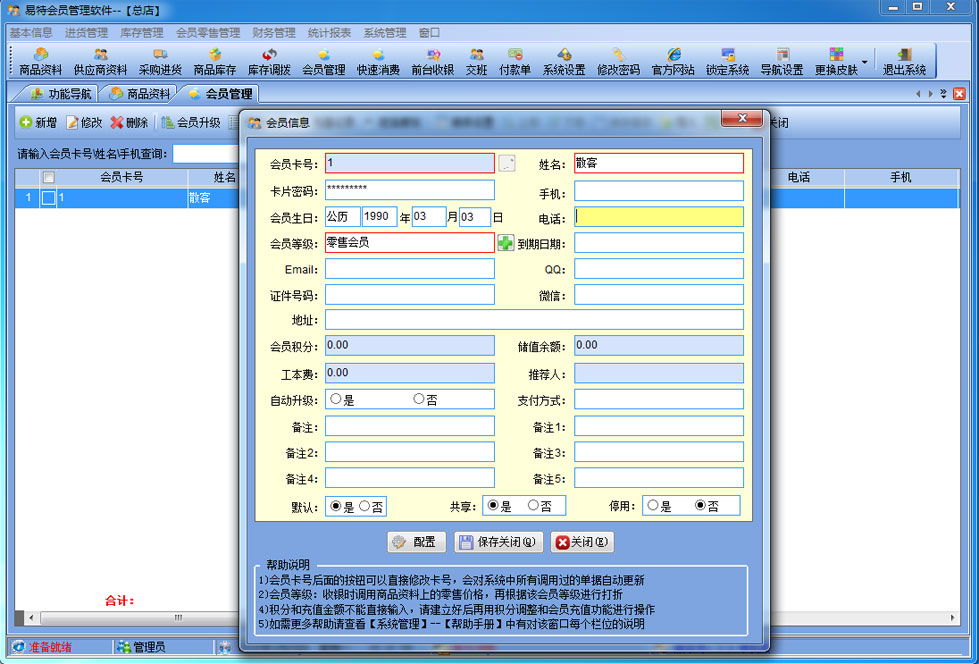979x664 pixels.
Task: Open the 财务管理 menu
Action: point(273,33)
